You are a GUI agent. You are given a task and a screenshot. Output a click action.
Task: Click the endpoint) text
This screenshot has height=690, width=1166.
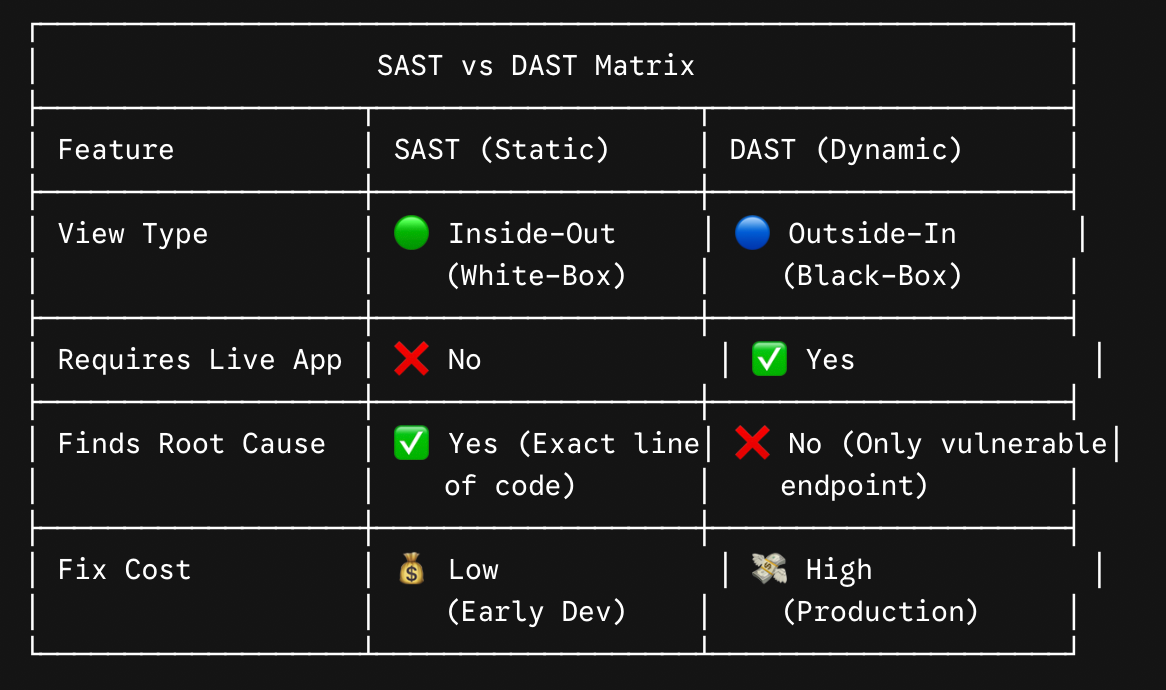854,486
